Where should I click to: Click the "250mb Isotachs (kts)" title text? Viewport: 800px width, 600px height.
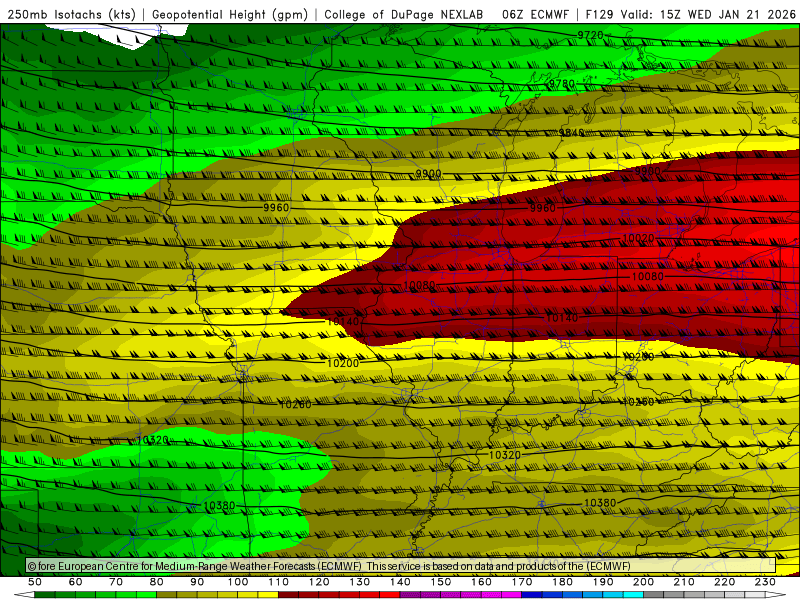tap(71, 14)
